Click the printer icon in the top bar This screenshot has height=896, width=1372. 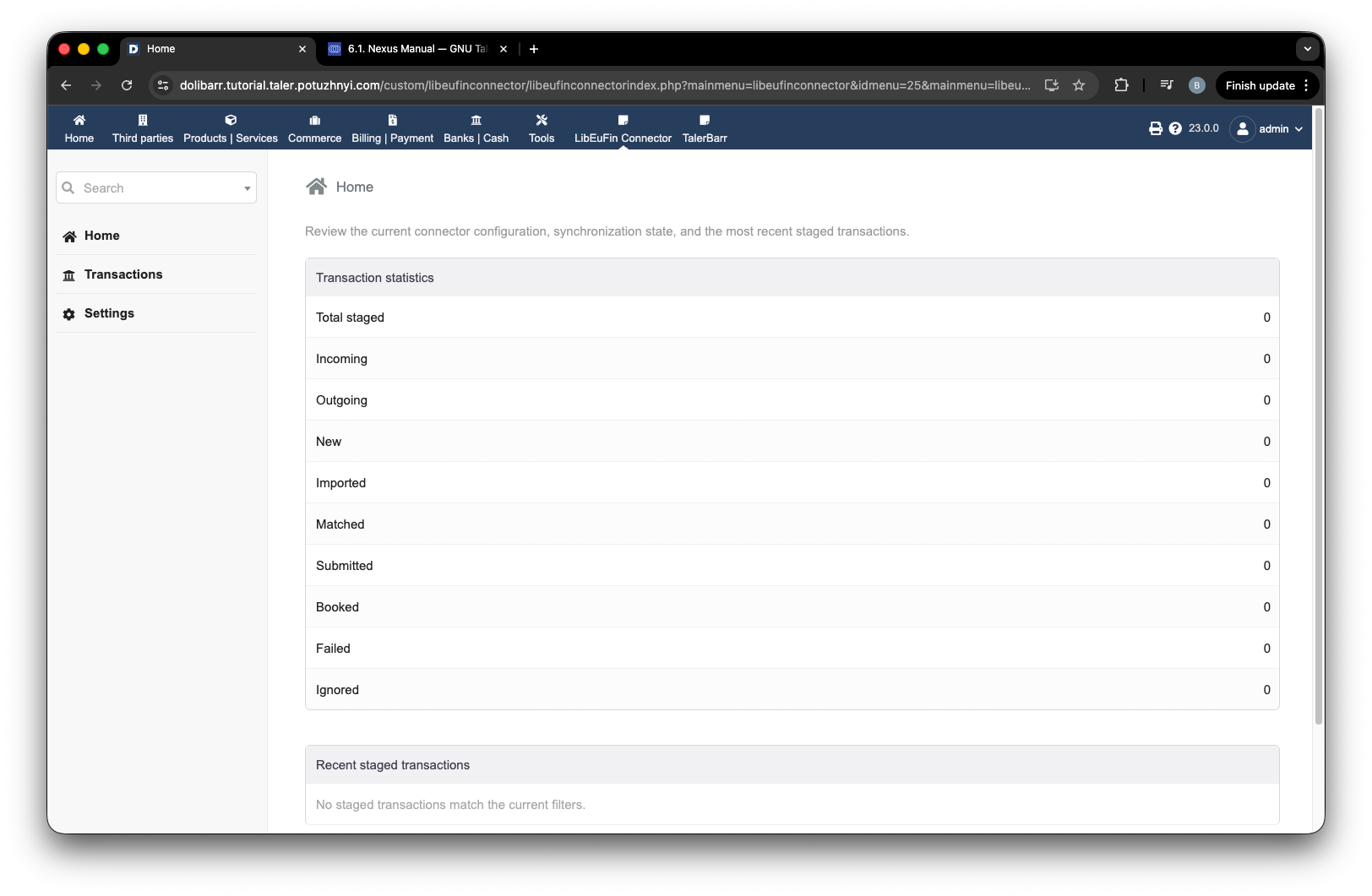[1156, 128]
